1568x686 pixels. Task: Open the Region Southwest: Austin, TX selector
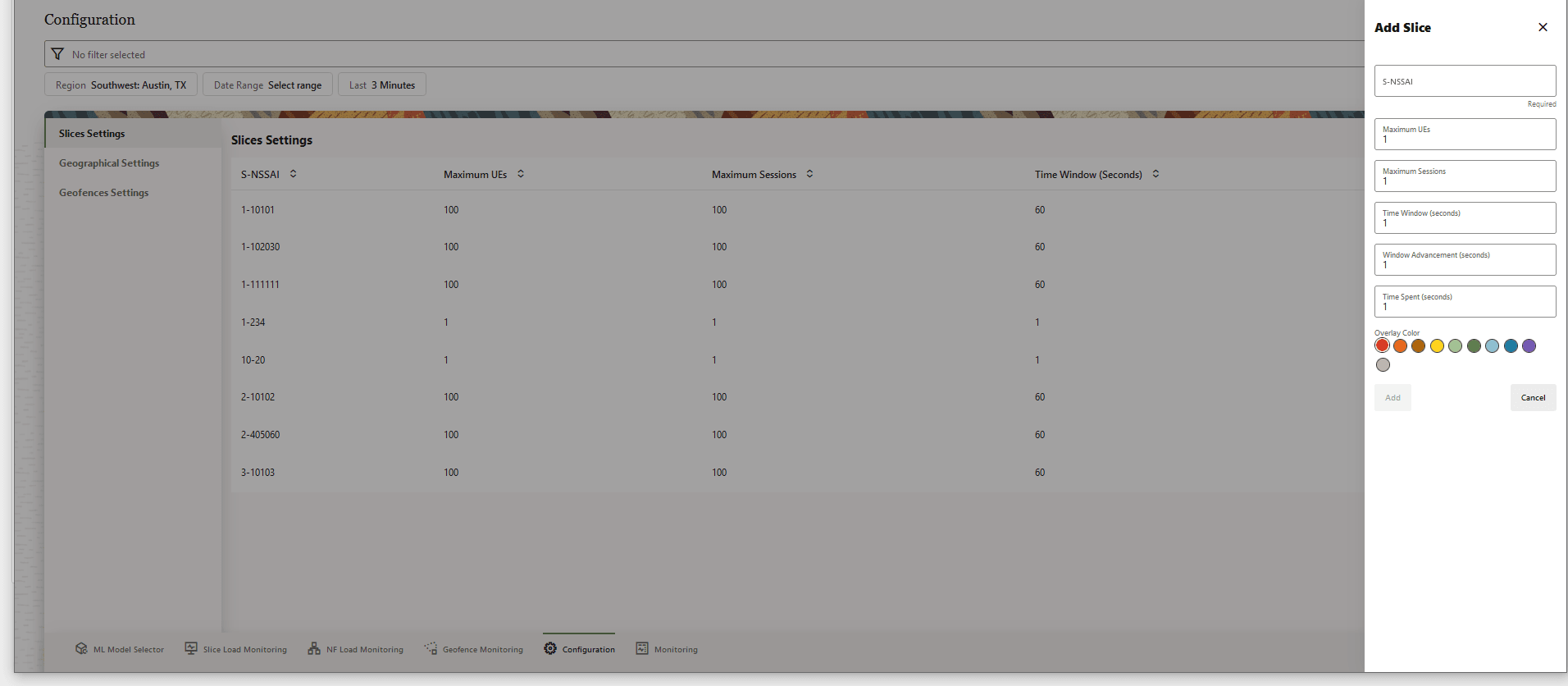coord(121,85)
